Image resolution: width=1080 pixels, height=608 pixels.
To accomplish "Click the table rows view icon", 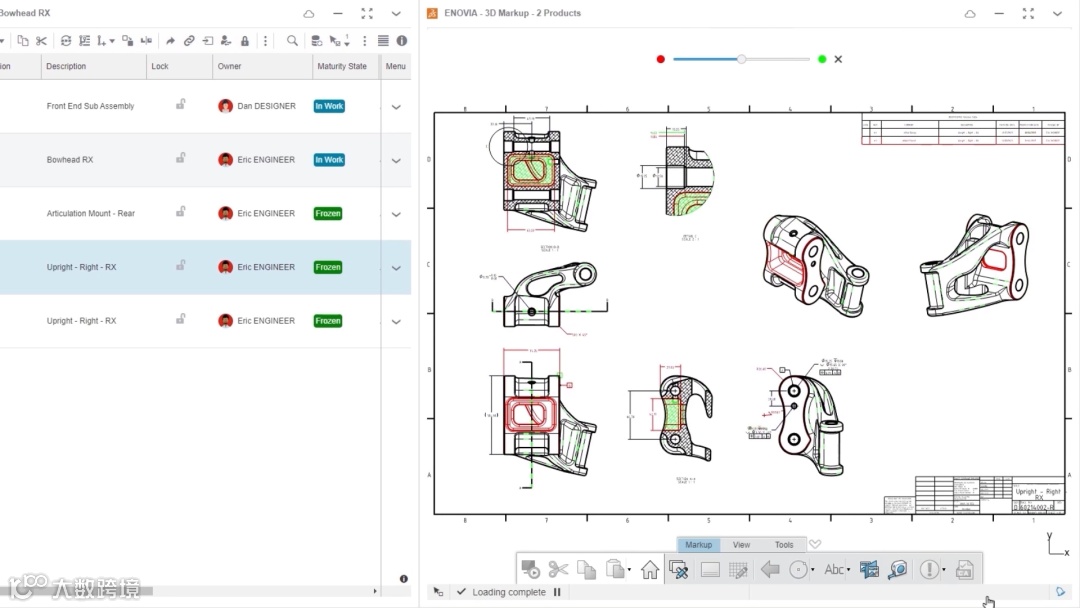I will click(x=383, y=41).
